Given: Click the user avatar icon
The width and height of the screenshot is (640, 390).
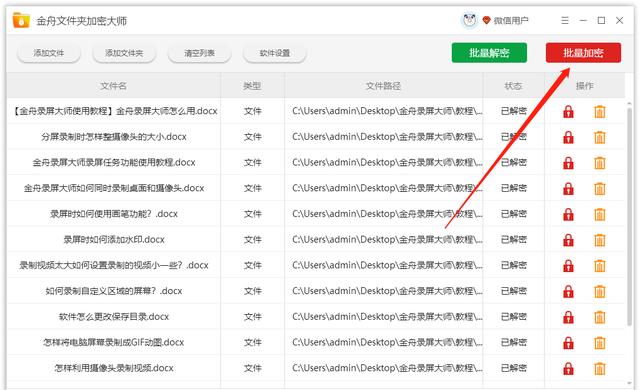Looking at the screenshot, I should click(469, 20).
